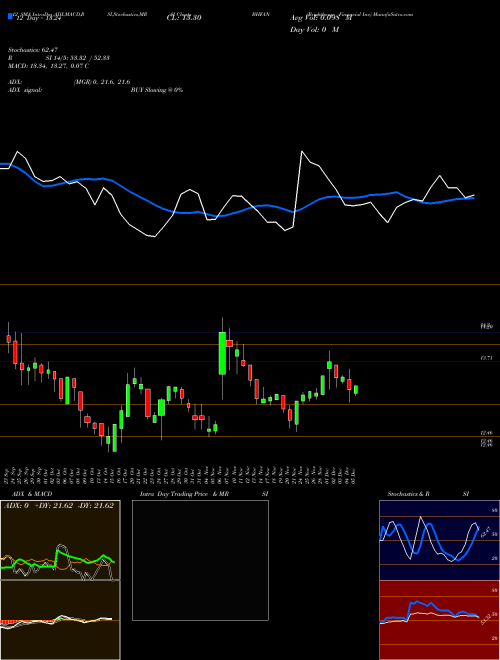The image size is (500, 660).
Task: Click the 13.71 price axis label
Action: (x=486, y=358)
